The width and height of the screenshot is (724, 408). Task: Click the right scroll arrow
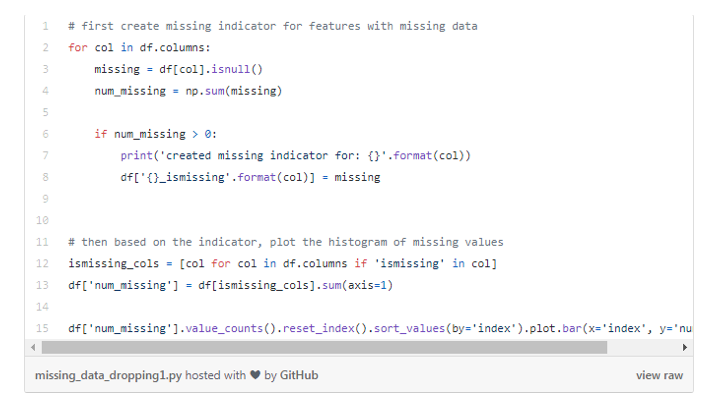tap(685, 347)
